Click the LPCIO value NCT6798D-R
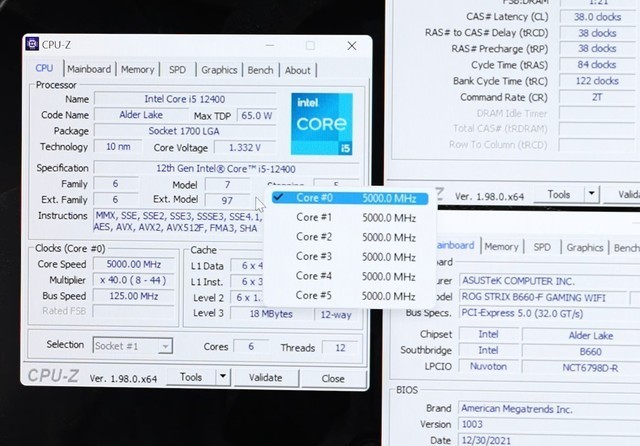This screenshot has height=446, width=640. [x=581, y=368]
